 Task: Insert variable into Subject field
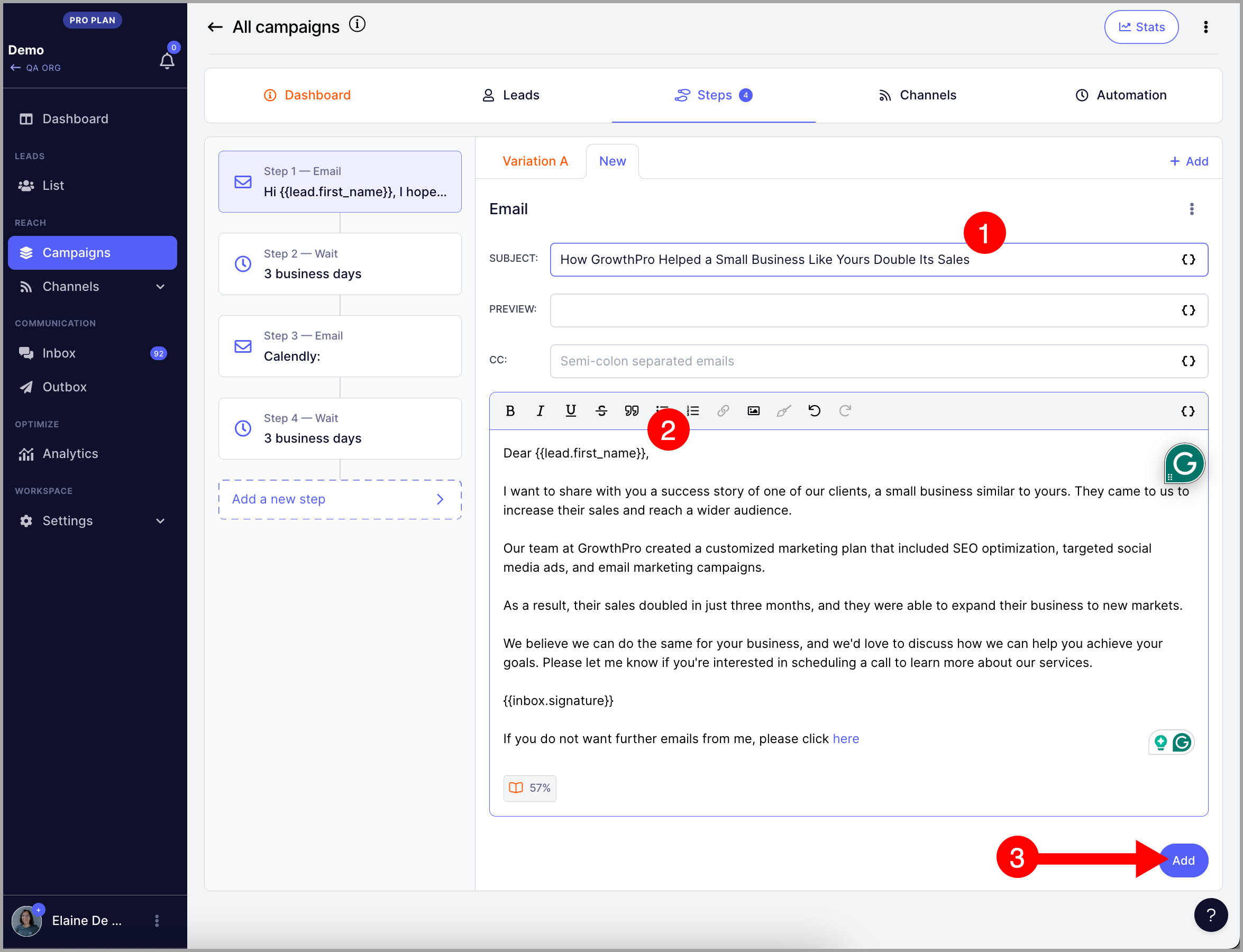(1189, 260)
